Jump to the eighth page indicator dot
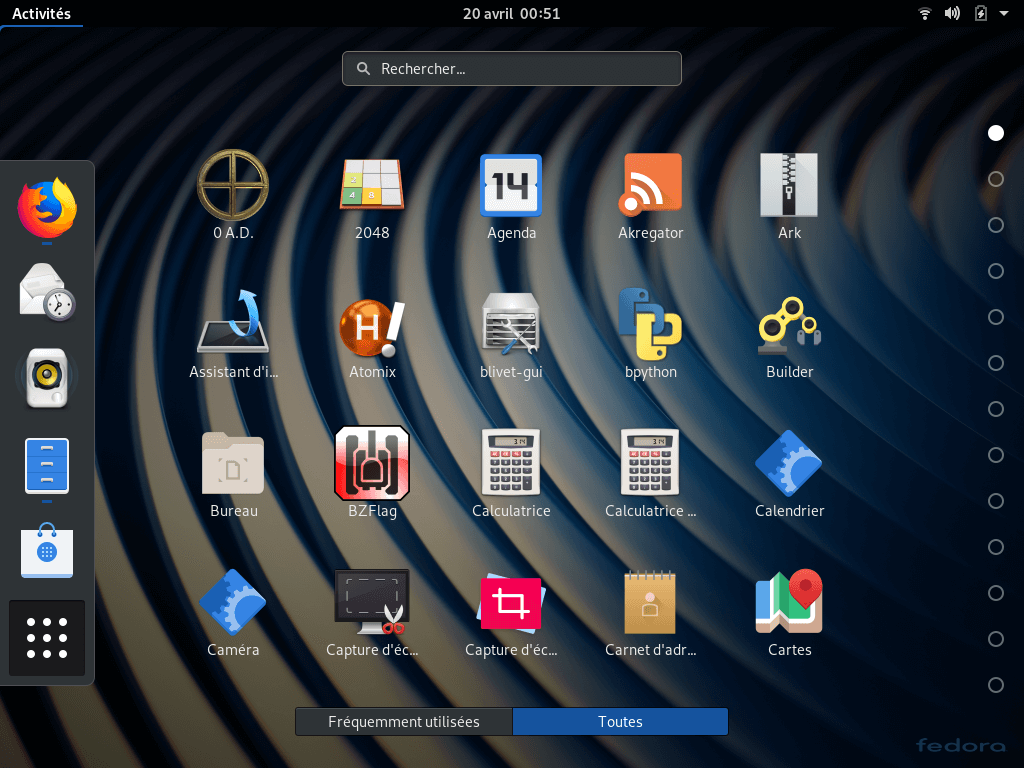Image resolution: width=1024 pixels, height=768 pixels. 995,455
